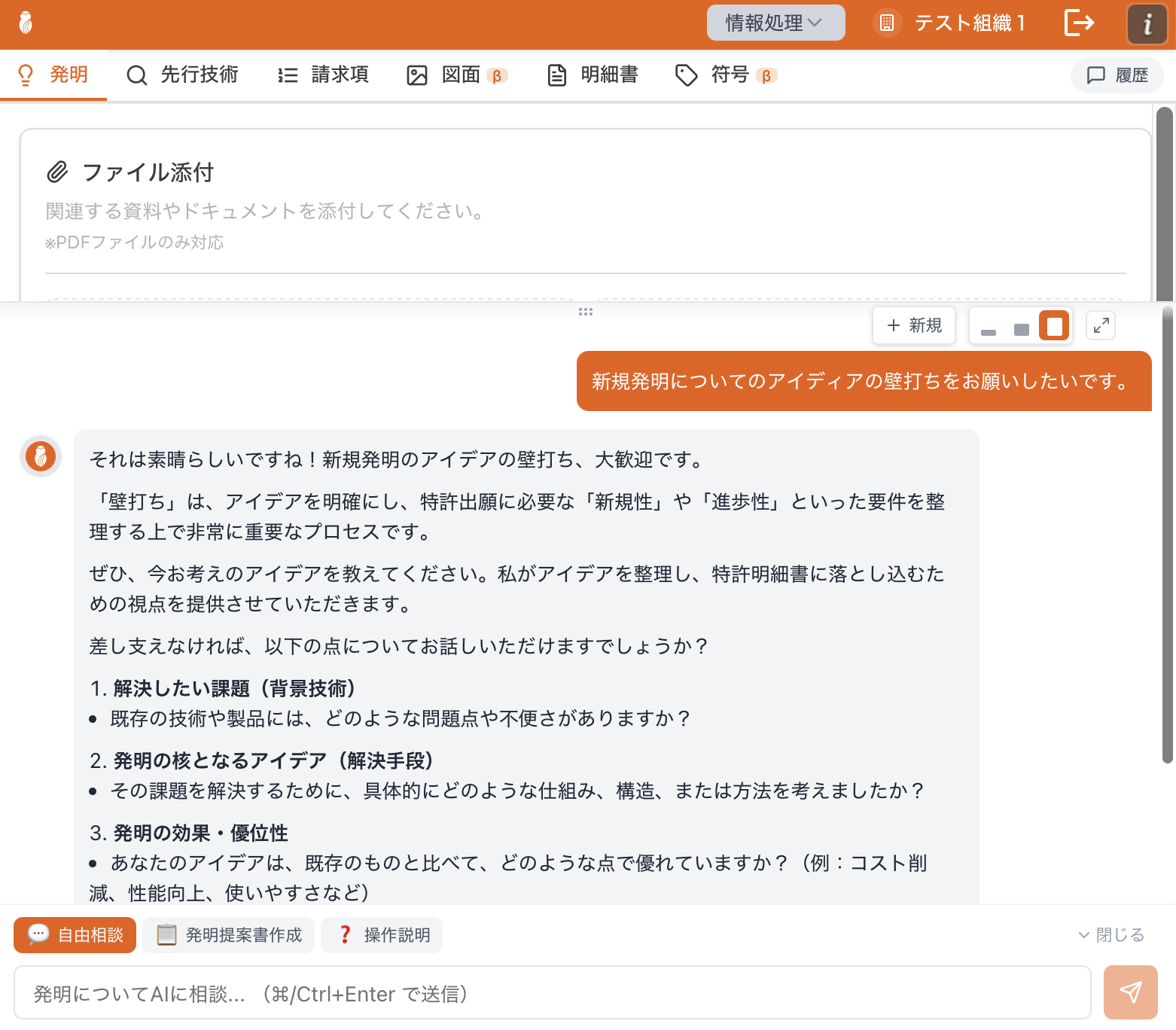
Task: Open the 請求項 tab
Action: tap(324, 75)
